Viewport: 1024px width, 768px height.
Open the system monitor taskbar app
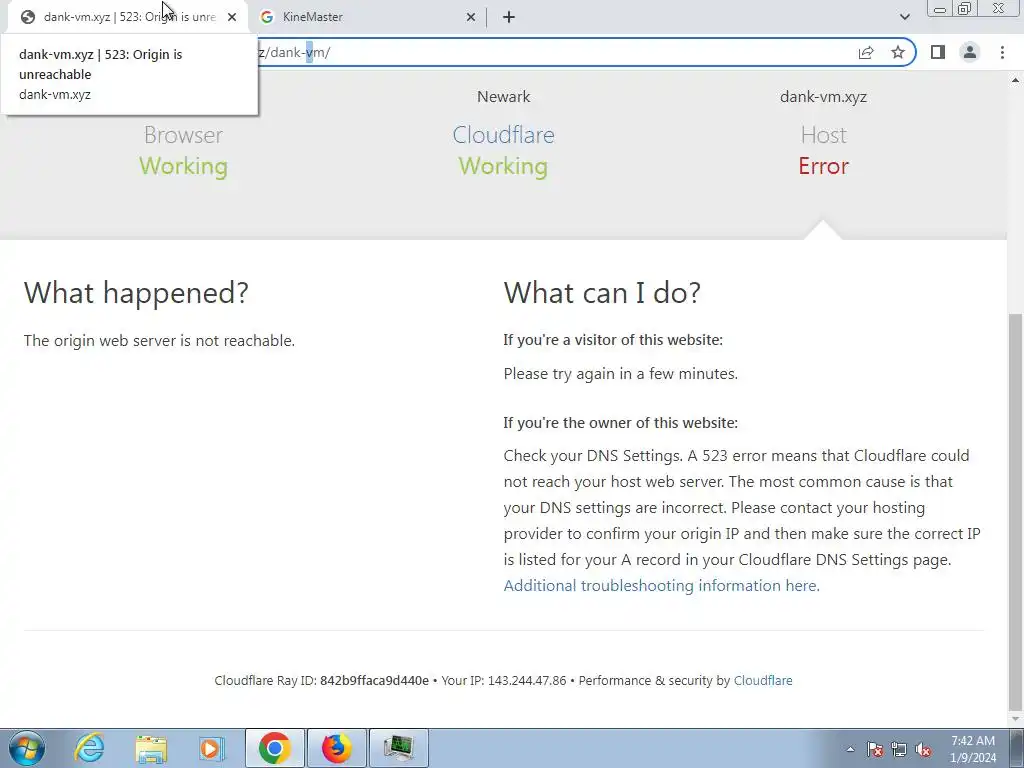click(398, 748)
